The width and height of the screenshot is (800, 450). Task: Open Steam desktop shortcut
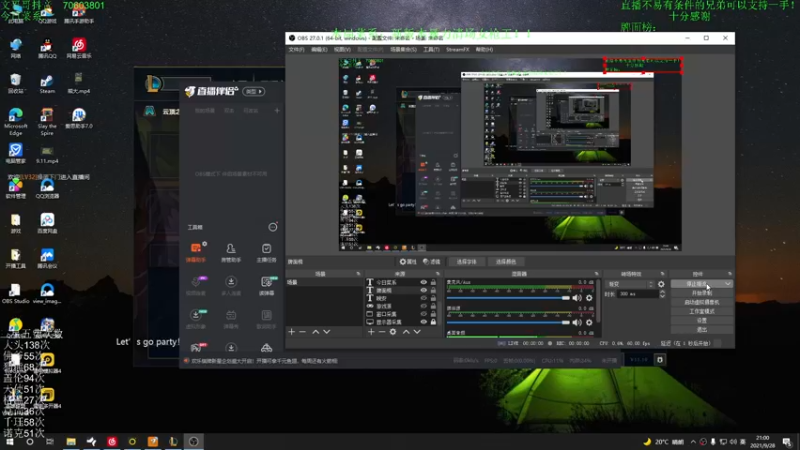(x=47, y=84)
